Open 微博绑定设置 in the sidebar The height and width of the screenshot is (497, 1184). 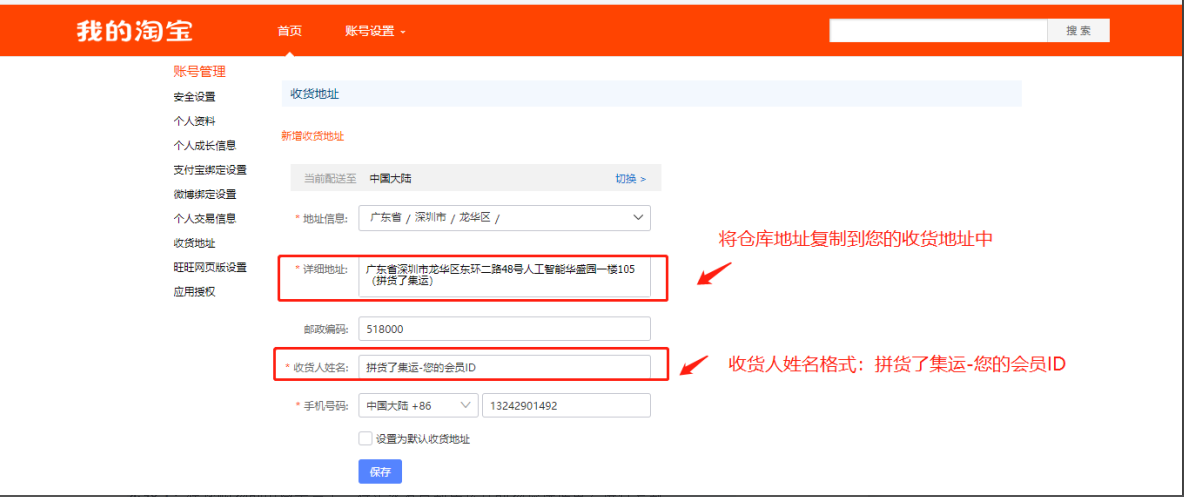(x=205, y=194)
